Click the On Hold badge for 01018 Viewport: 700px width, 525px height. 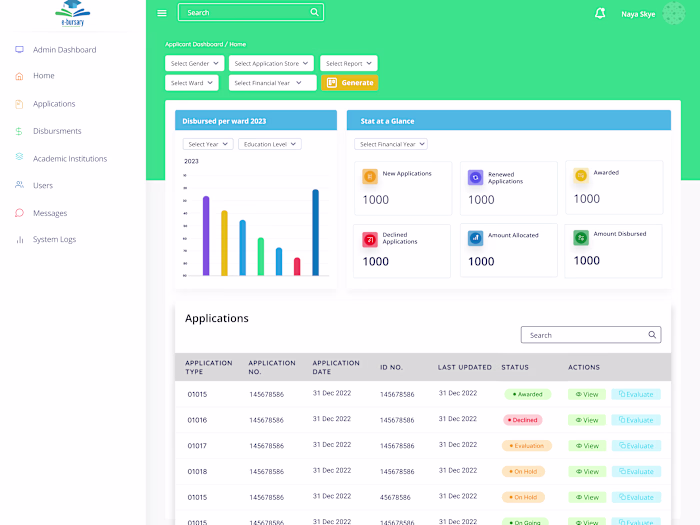[523, 472]
